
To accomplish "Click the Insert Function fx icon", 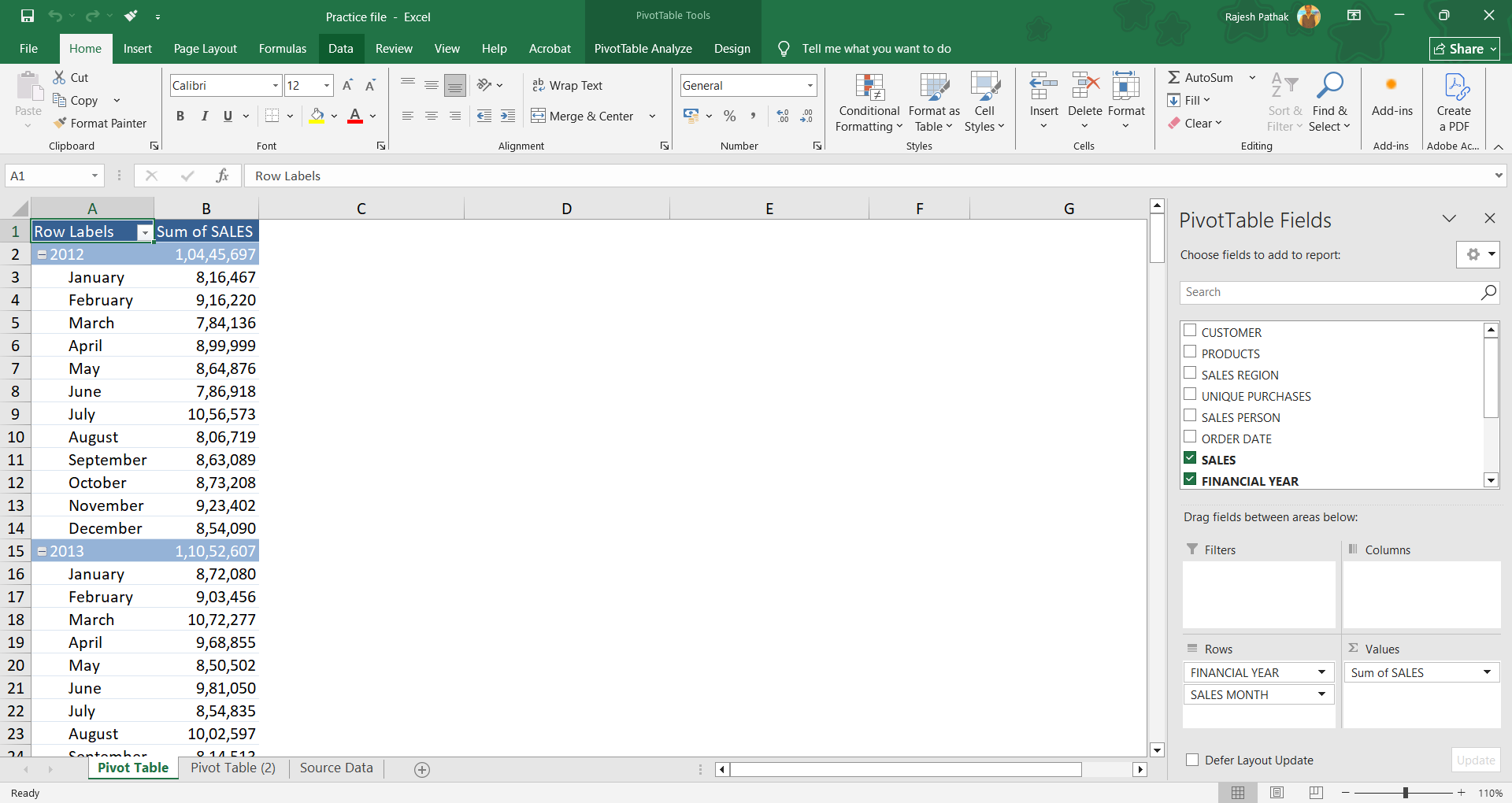I will (x=222, y=176).
